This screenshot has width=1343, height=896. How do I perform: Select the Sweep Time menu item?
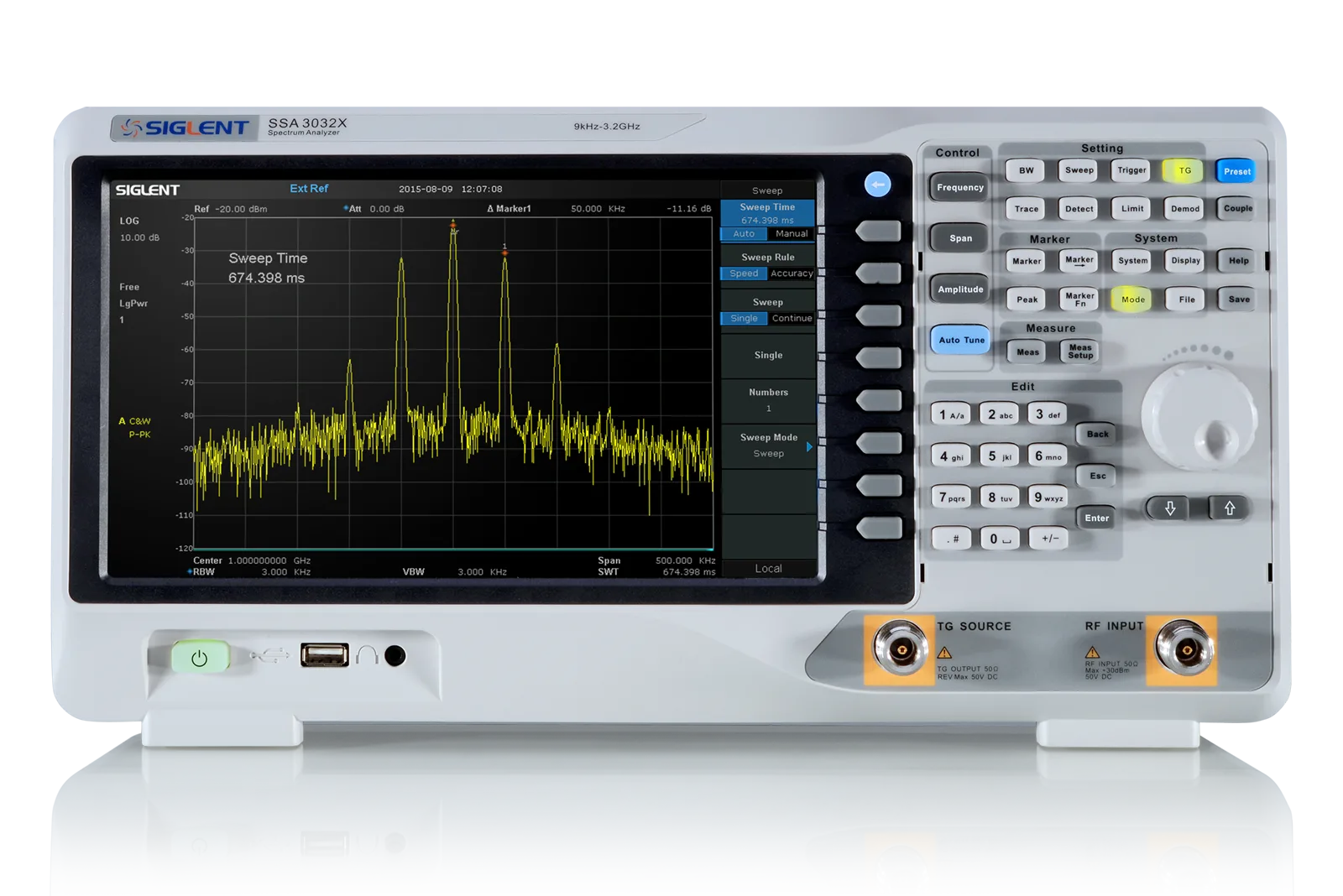767,213
